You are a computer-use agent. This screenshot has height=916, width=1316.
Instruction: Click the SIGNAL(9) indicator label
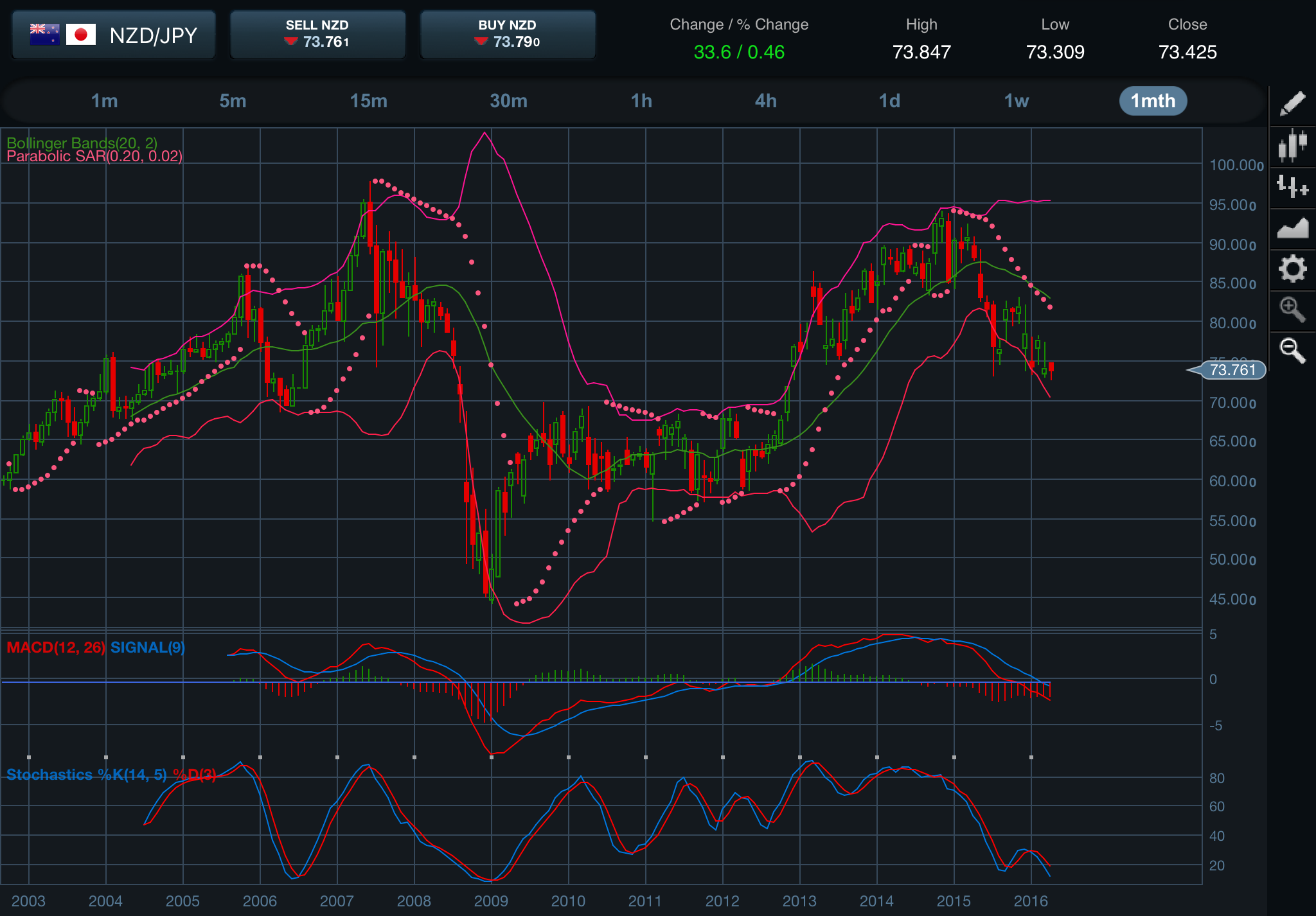click(148, 647)
